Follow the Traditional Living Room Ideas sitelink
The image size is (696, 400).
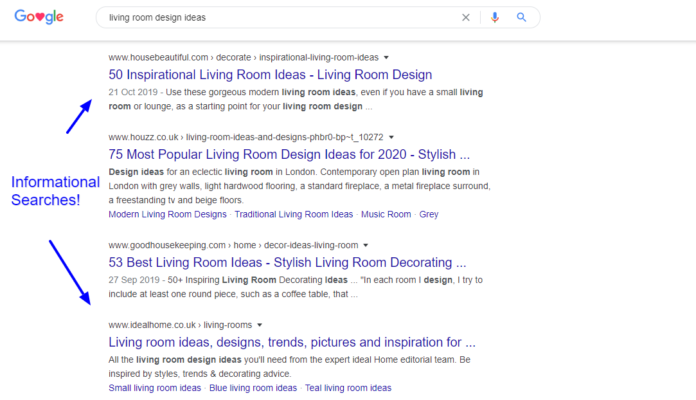pyautogui.click(x=293, y=214)
